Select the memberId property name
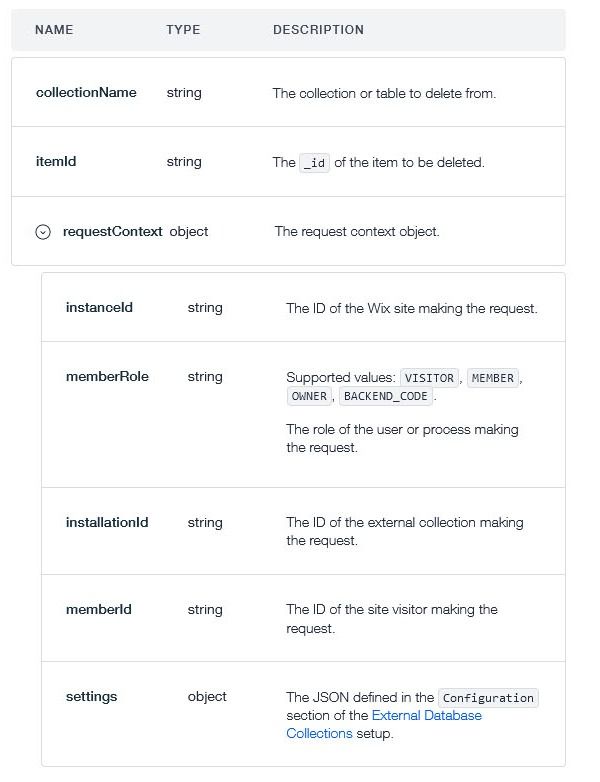Image resolution: width=600 pixels, height=782 pixels. (x=98, y=610)
